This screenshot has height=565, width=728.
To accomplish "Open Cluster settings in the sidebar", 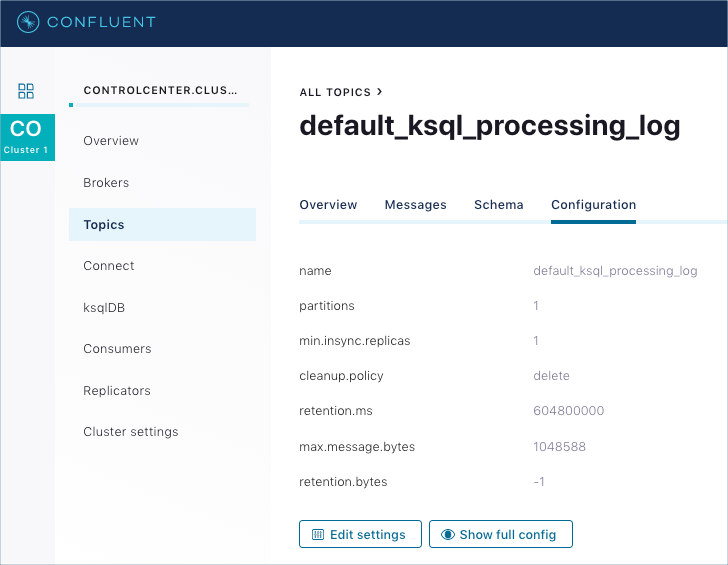I will click(x=130, y=432).
